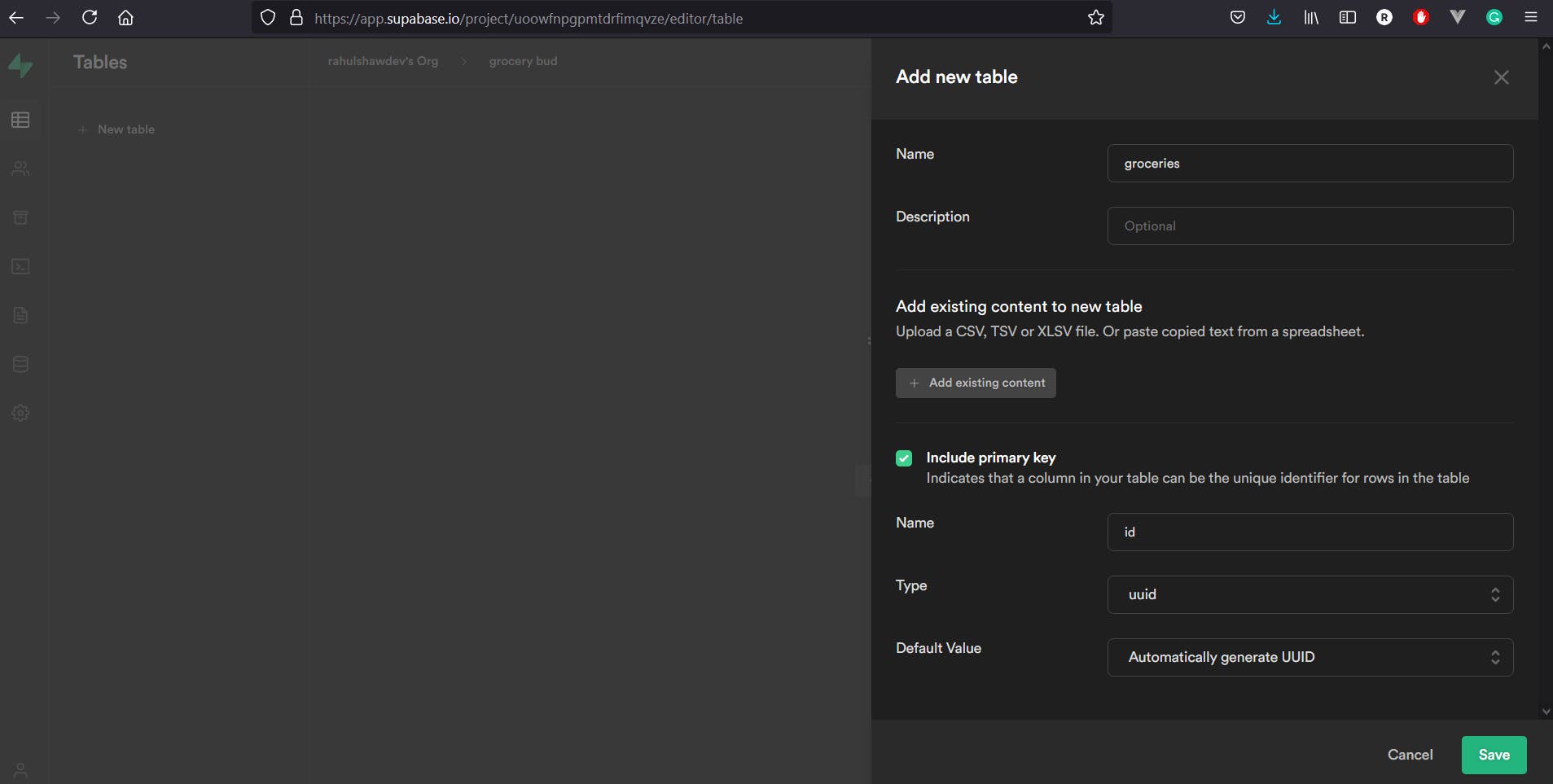The image size is (1553, 784).
Task: Open the Table editor sidebar icon
Action: pyautogui.click(x=20, y=120)
